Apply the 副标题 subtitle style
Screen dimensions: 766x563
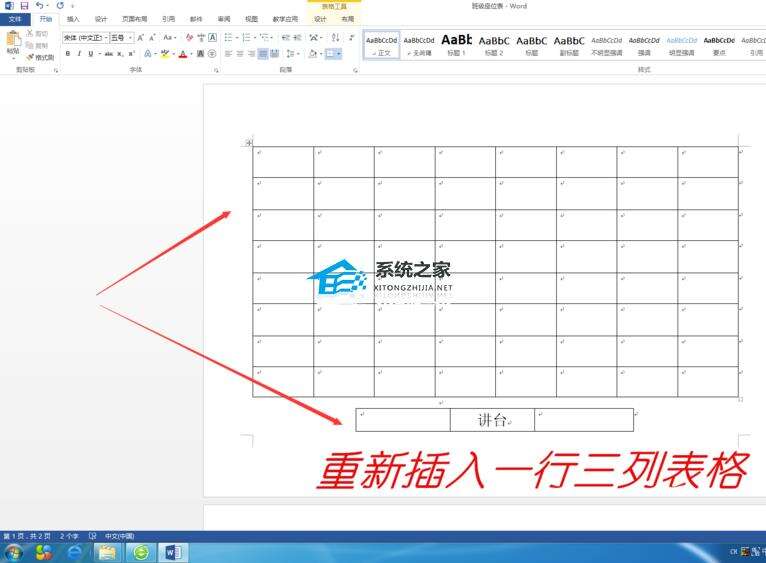coord(569,45)
